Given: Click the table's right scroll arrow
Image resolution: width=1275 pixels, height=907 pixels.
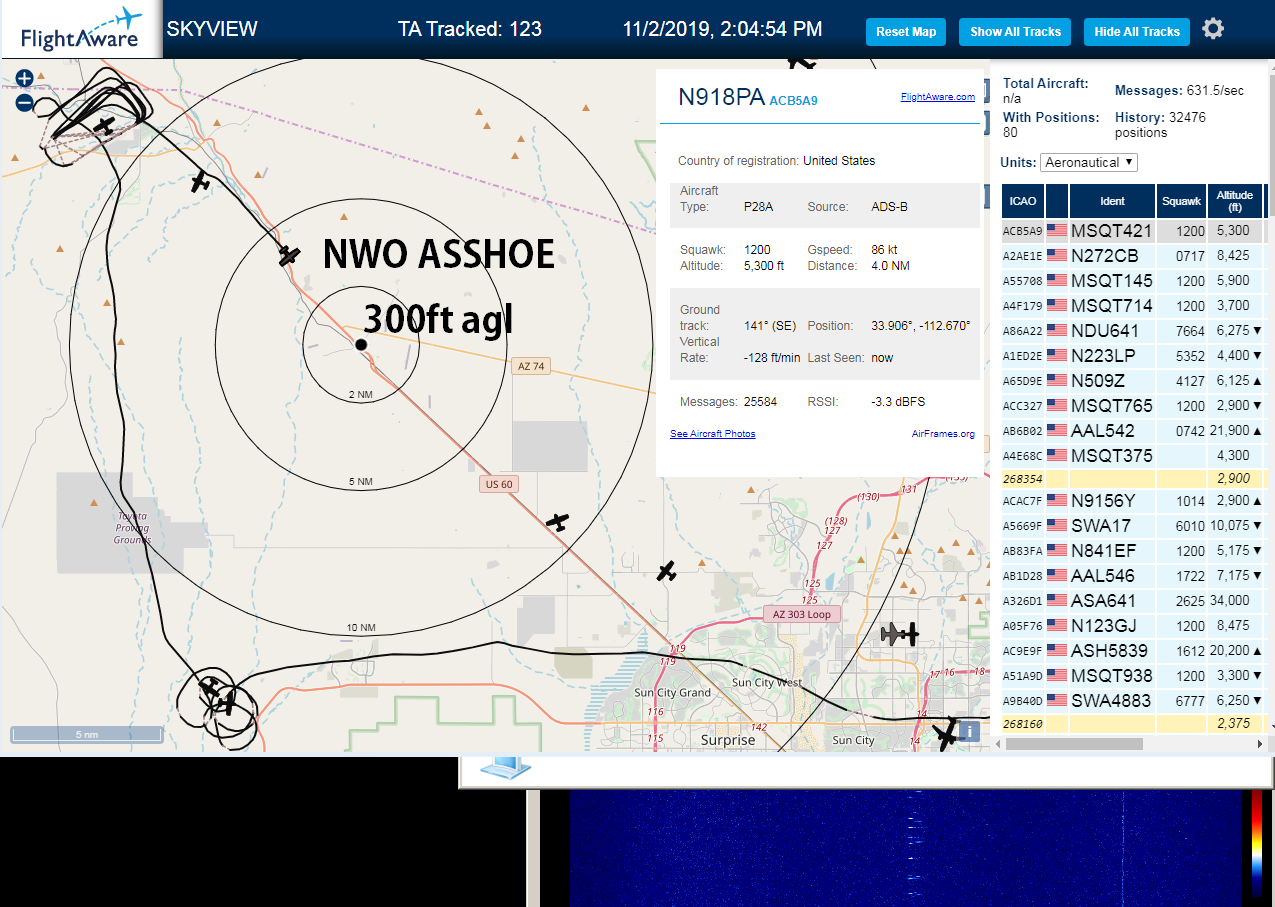Looking at the screenshot, I should tap(1259, 743).
